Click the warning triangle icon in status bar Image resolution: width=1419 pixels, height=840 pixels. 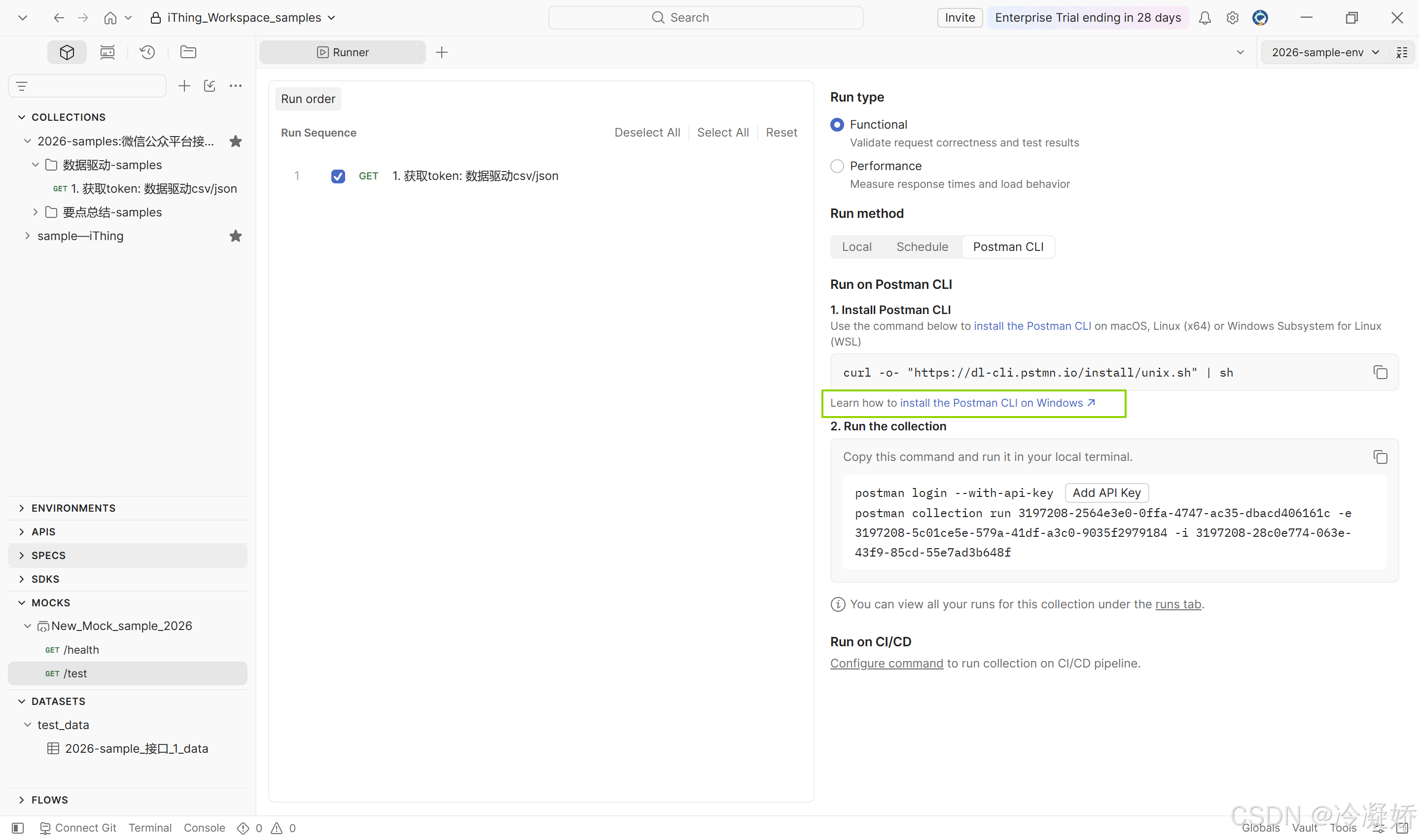[x=276, y=828]
